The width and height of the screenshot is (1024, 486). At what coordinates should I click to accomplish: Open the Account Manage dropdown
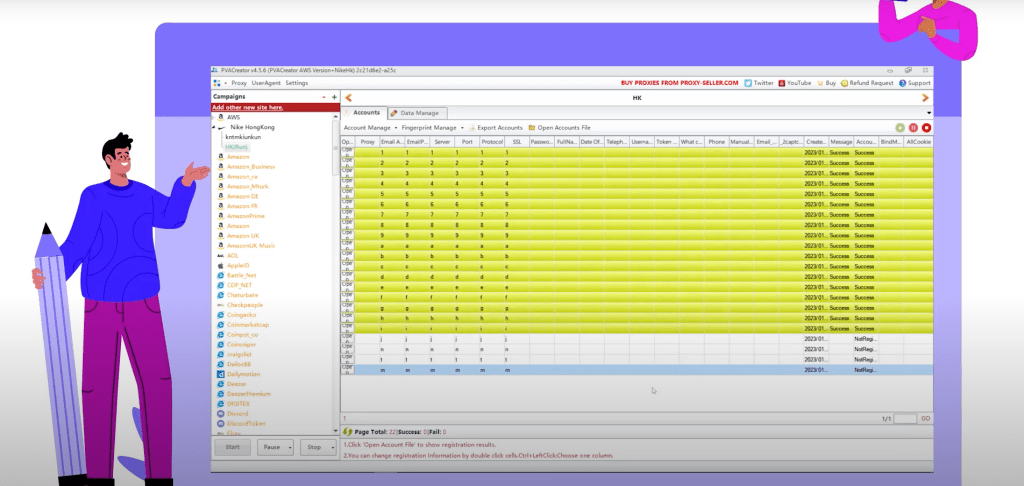click(369, 128)
